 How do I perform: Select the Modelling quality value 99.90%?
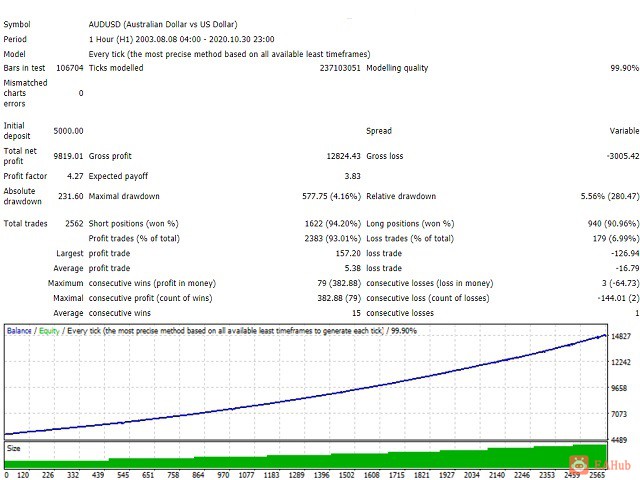pyautogui.click(x=624, y=68)
